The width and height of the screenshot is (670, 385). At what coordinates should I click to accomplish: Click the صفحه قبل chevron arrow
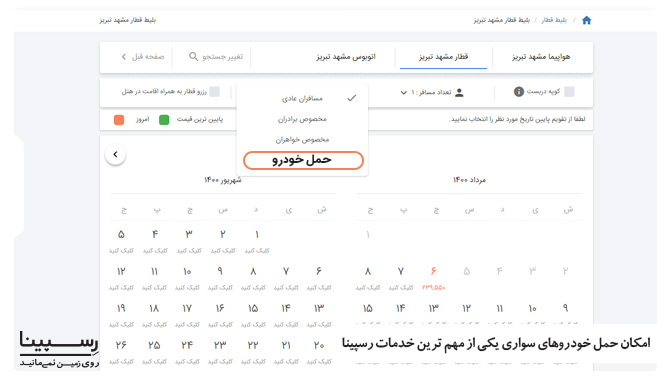click(124, 56)
